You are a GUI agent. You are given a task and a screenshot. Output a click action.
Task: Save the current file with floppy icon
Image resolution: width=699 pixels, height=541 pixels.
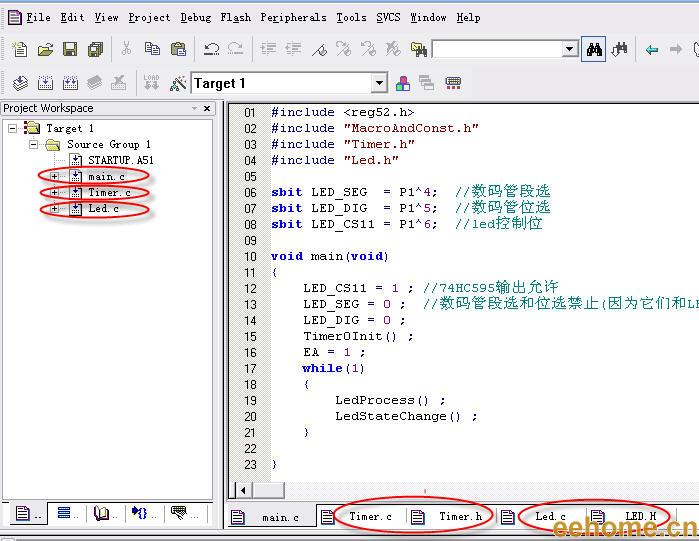(x=70, y=49)
